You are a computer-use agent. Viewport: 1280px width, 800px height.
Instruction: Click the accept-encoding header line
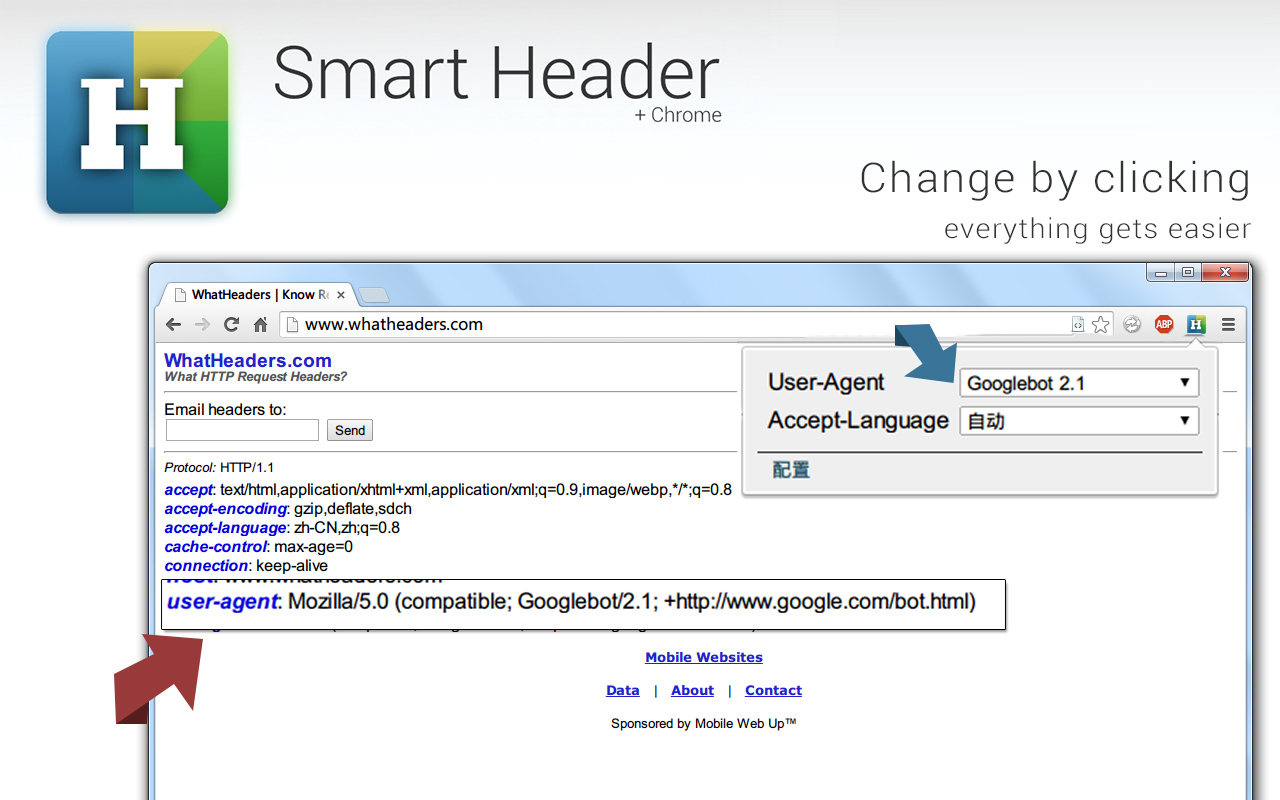click(x=288, y=509)
